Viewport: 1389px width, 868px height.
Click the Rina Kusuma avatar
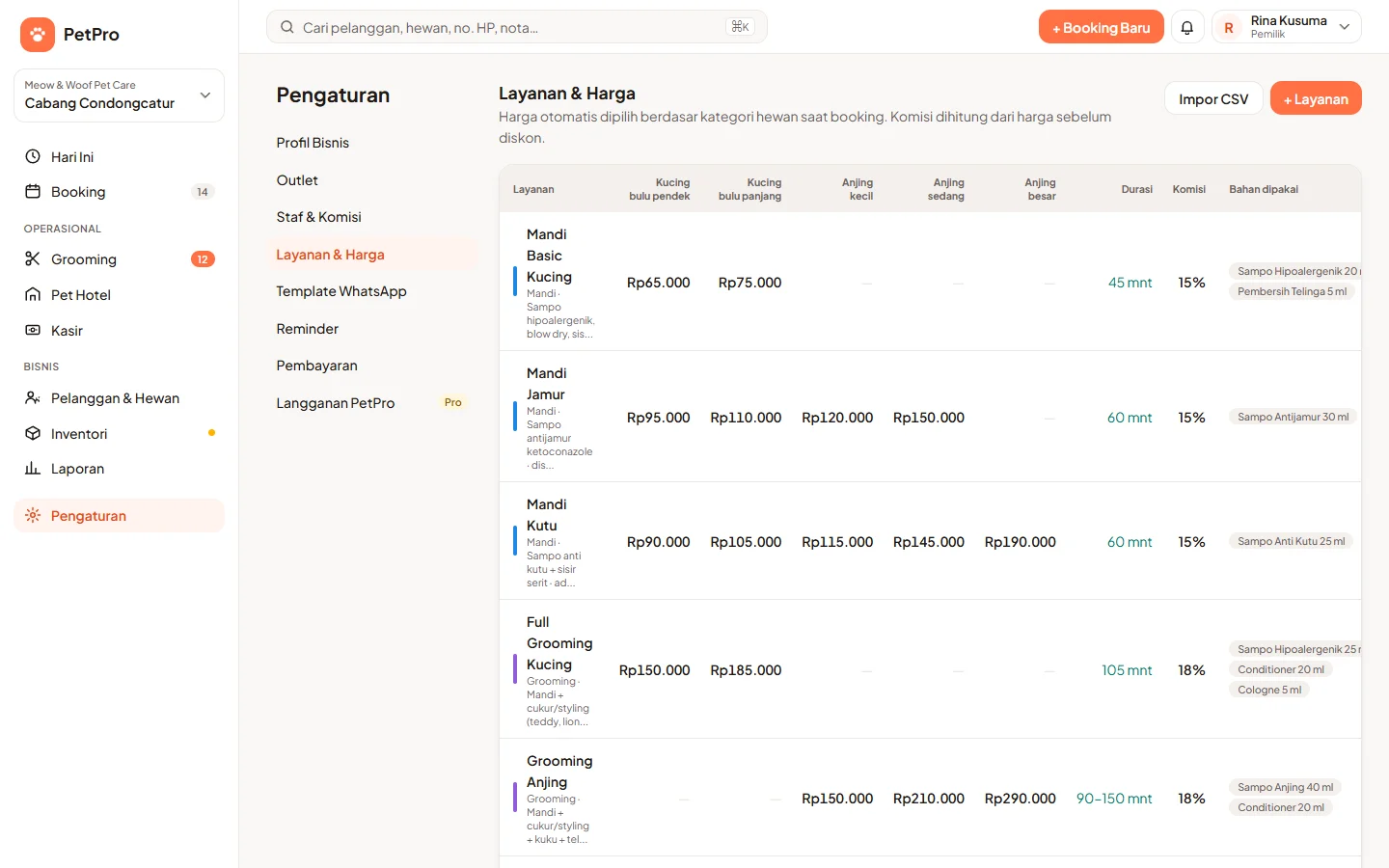point(1229,28)
